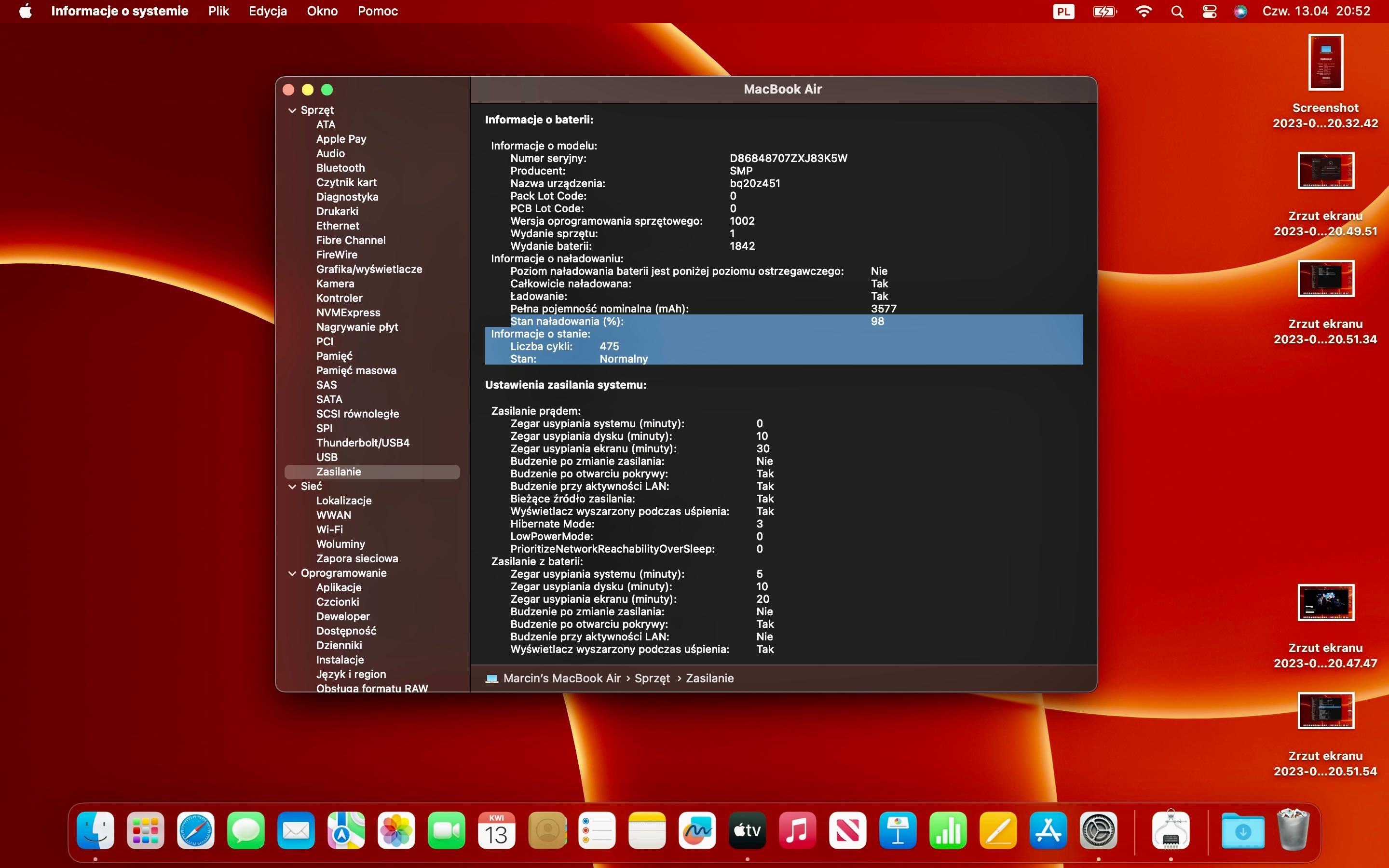Launch Keynote from the Dock
Image resolution: width=1389 pixels, height=868 pixels.
(x=898, y=830)
